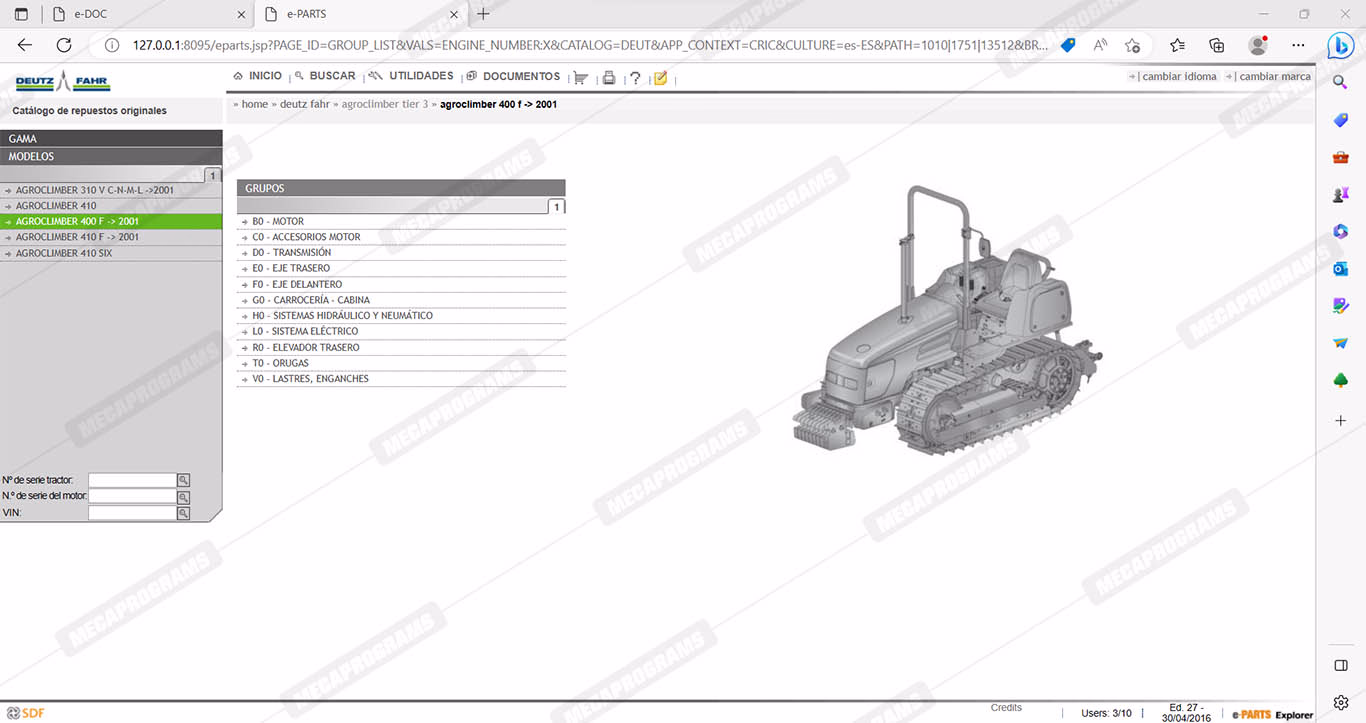
Task: Click the 'cambiar idioma' link
Action: click(x=1179, y=77)
